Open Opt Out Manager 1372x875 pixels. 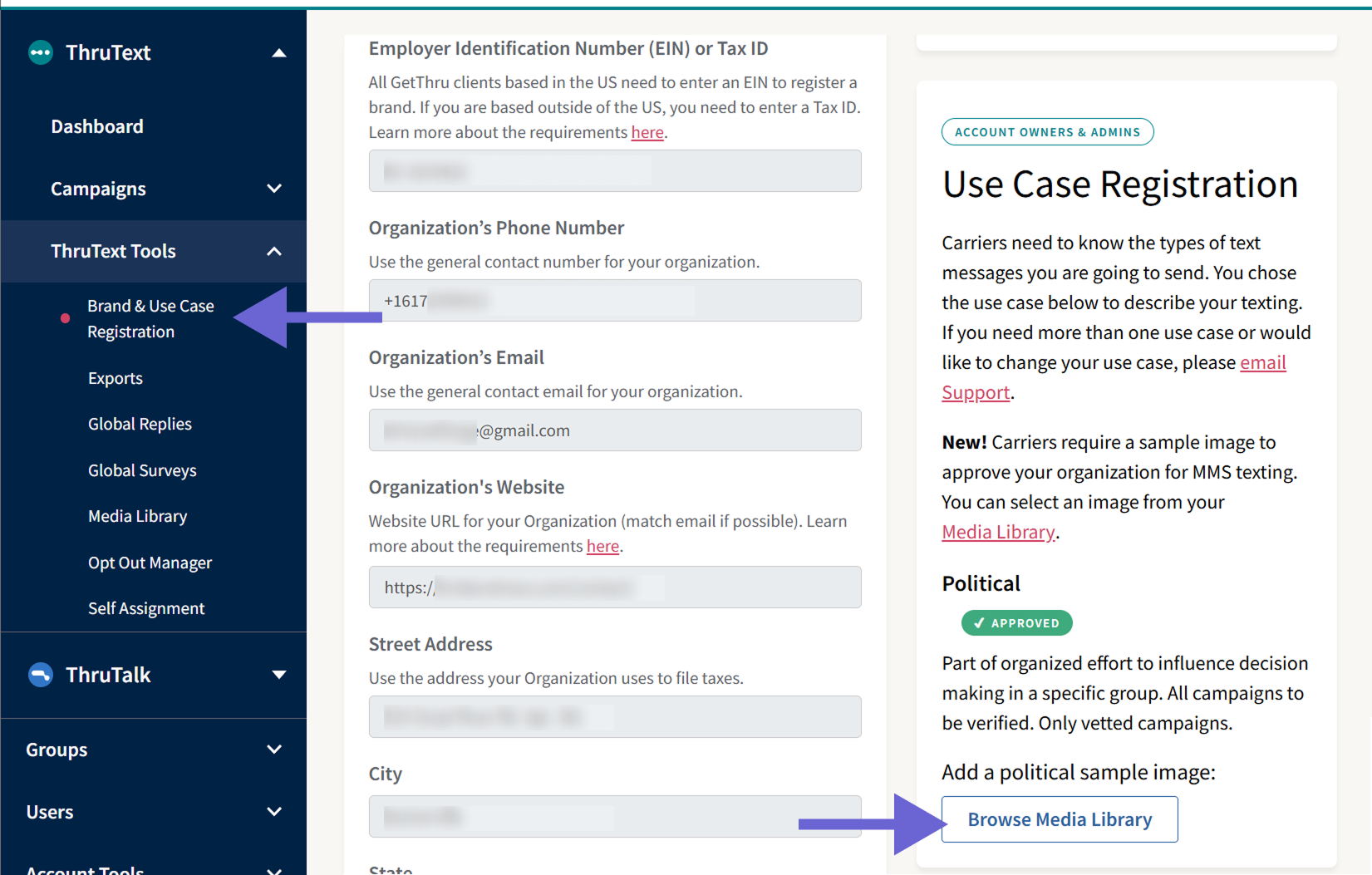(x=150, y=563)
